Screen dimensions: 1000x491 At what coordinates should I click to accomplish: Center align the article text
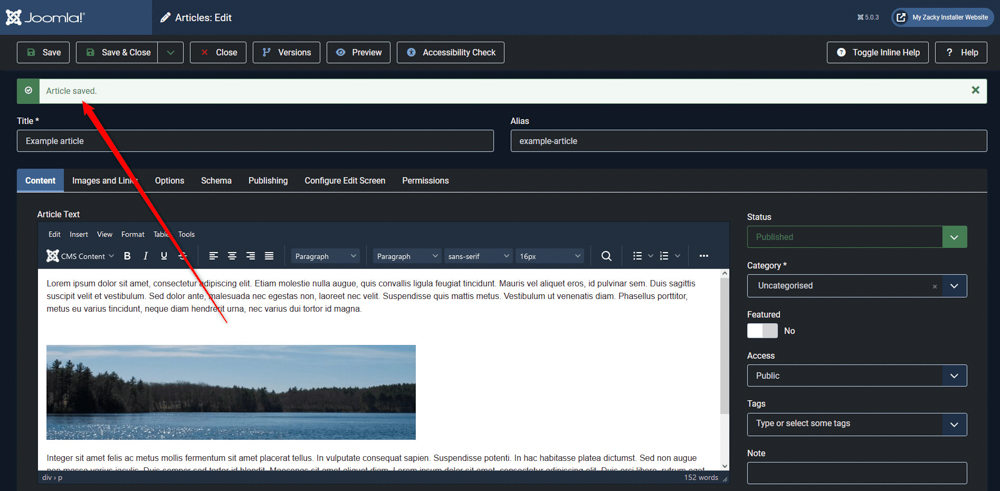coord(232,256)
